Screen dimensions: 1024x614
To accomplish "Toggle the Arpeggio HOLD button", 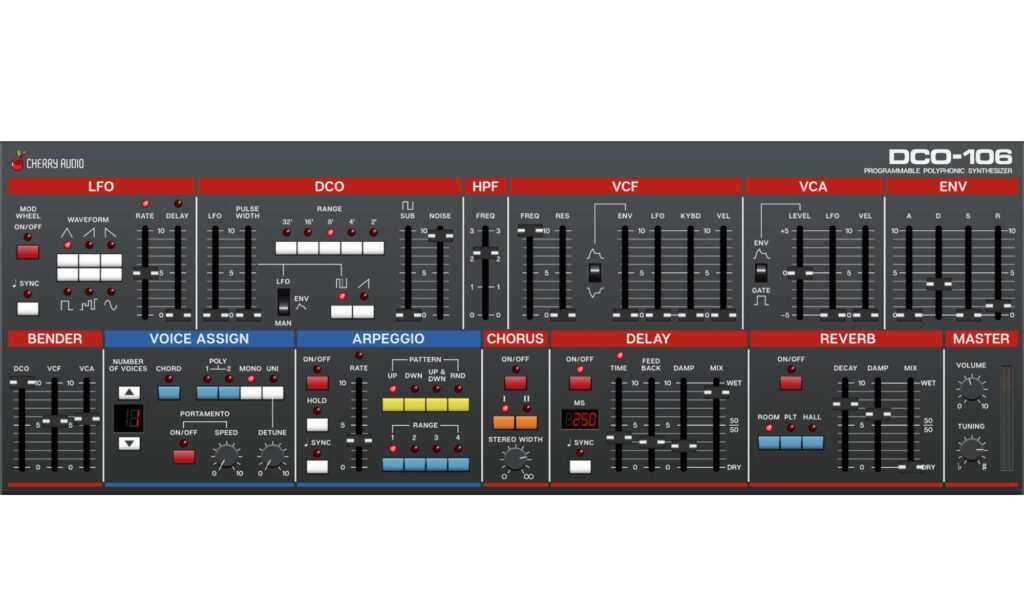I will 317,425.
